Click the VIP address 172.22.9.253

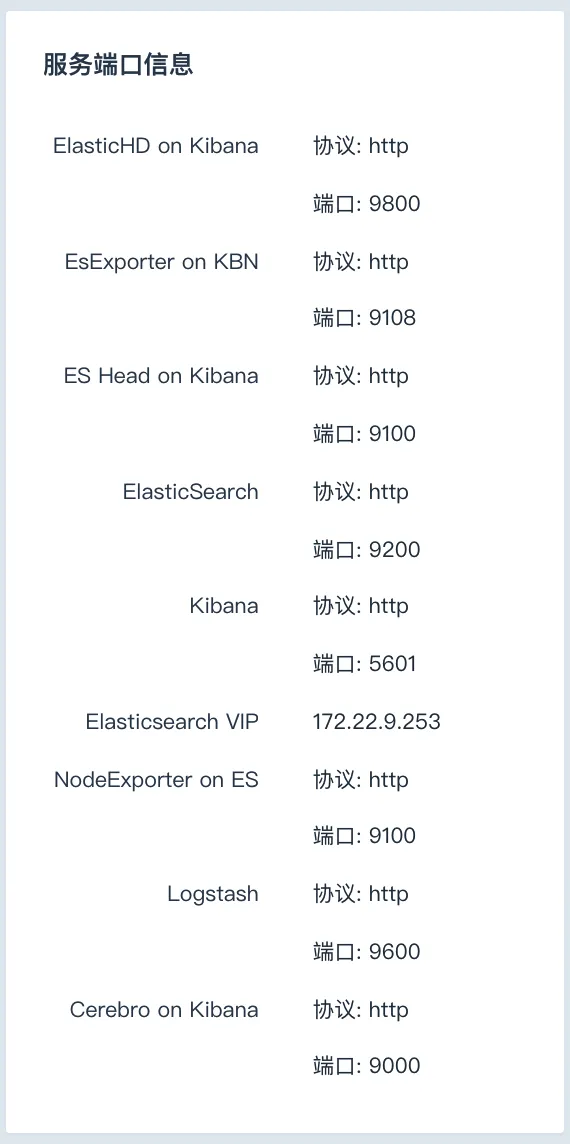click(377, 722)
